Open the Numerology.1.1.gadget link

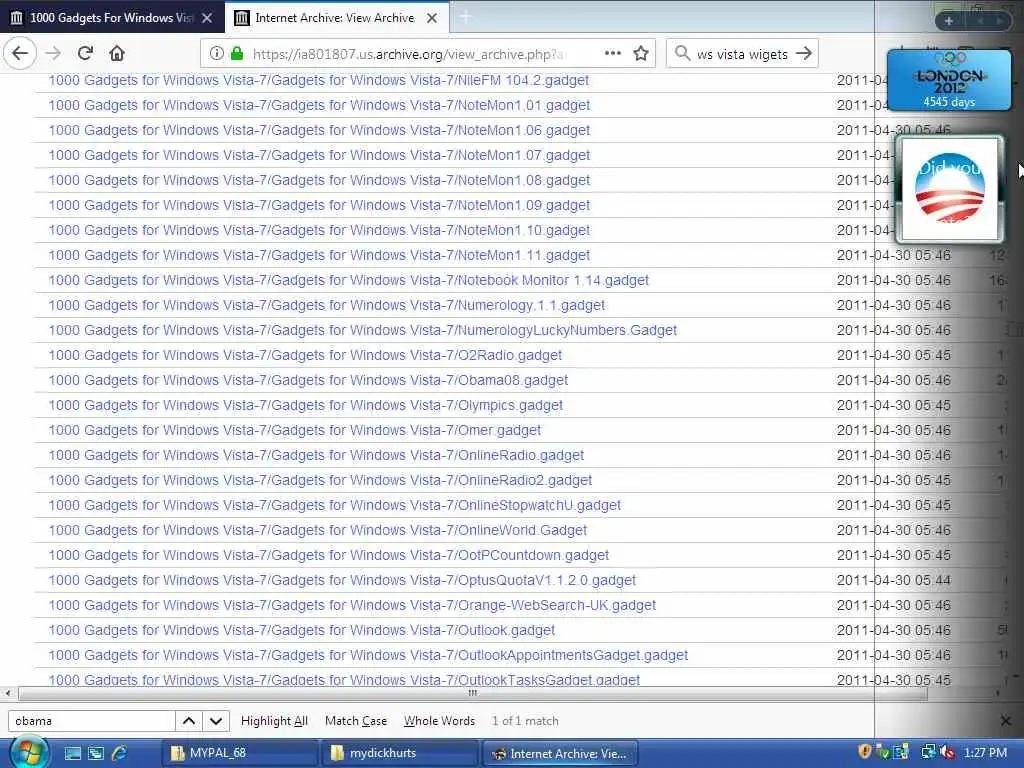(327, 305)
